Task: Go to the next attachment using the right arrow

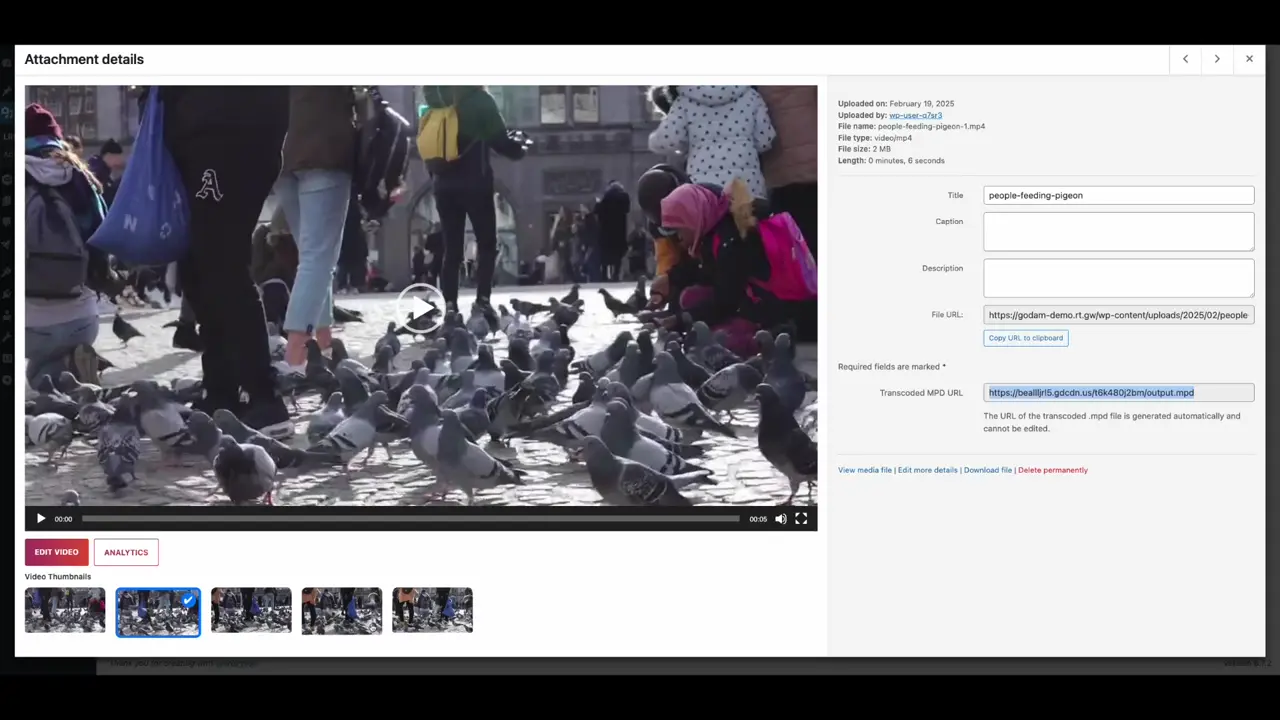Action: coord(1217,59)
